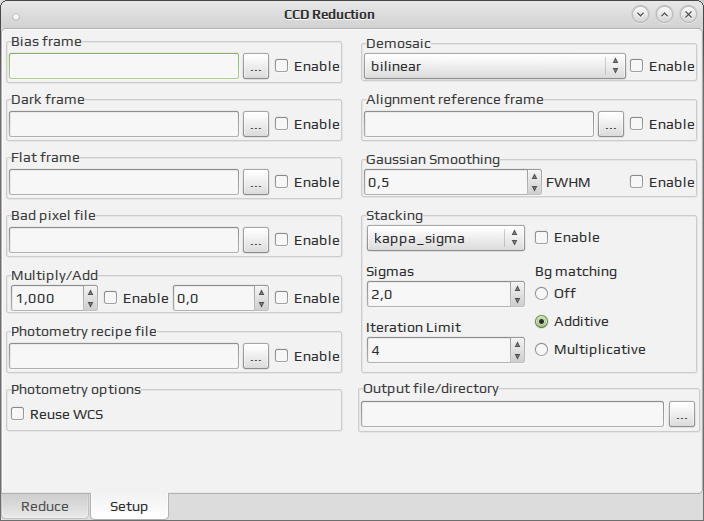
Task: Focus the Alignment reference frame field
Action: [479, 124]
